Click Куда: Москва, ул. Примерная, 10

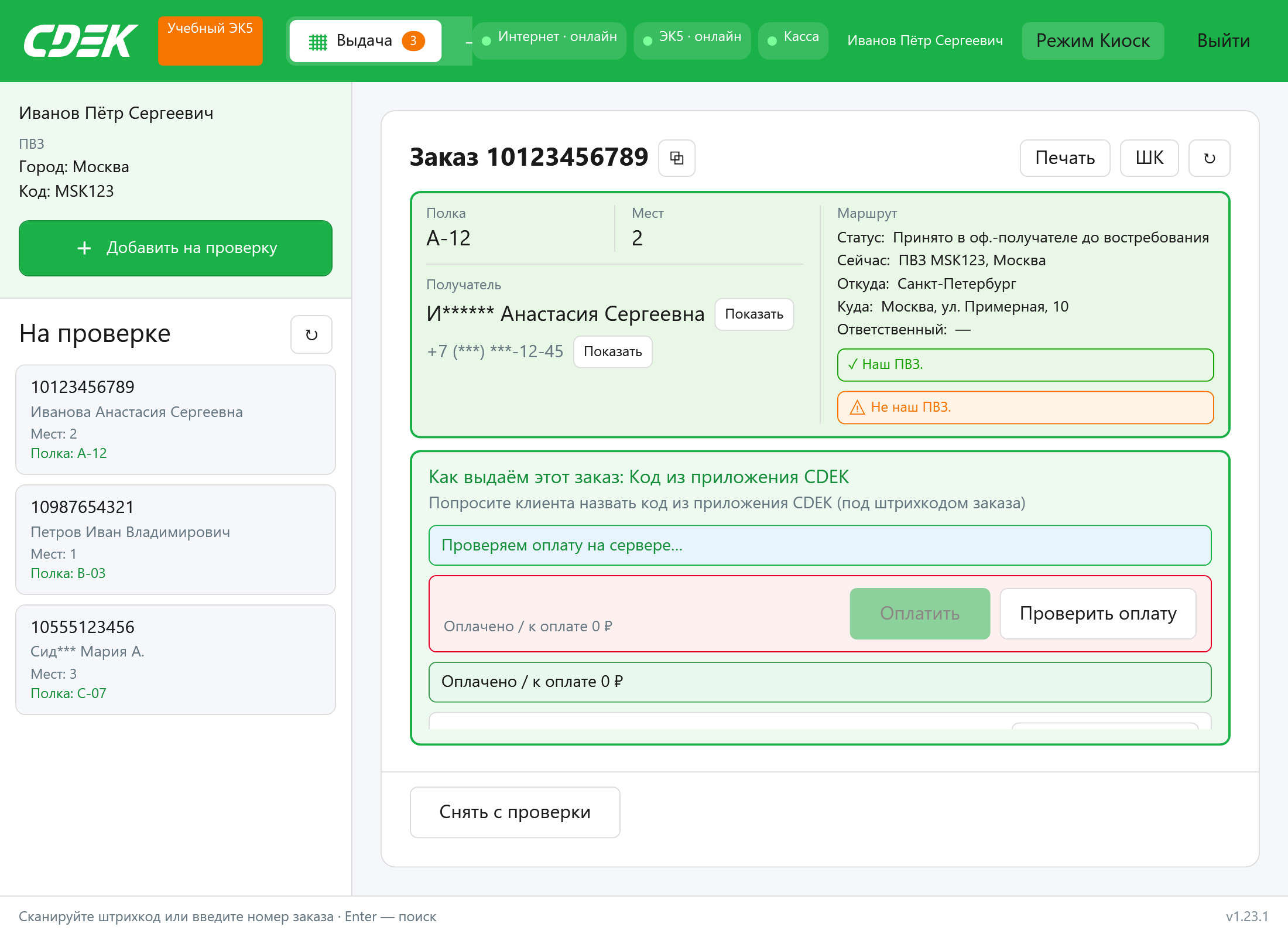pyautogui.click(x=953, y=307)
